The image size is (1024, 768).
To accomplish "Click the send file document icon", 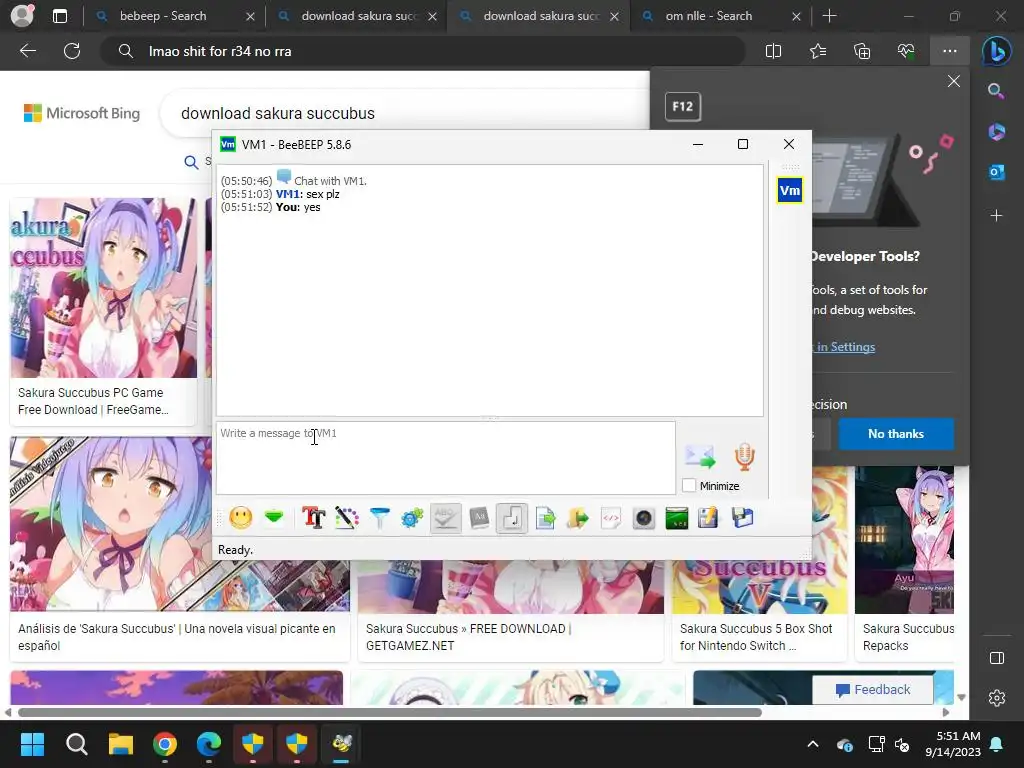I will [x=545, y=518].
